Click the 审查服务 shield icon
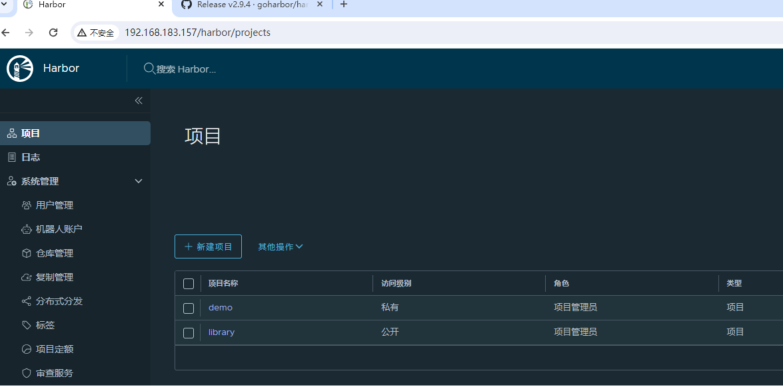The image size is (783, 386). click(x=26, y=373)
